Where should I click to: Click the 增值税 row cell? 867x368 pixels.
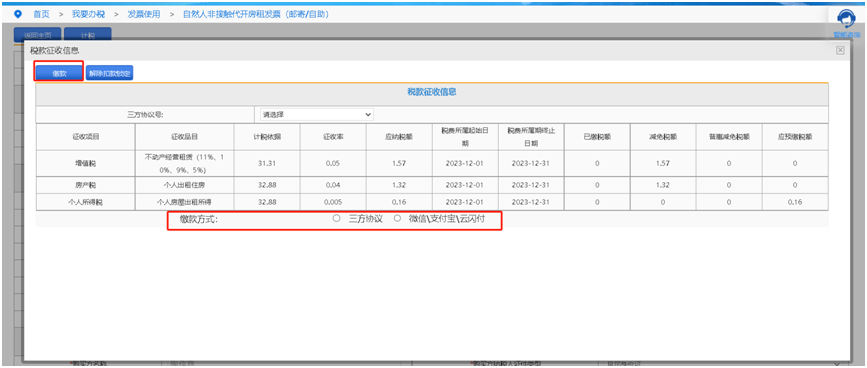86,163
